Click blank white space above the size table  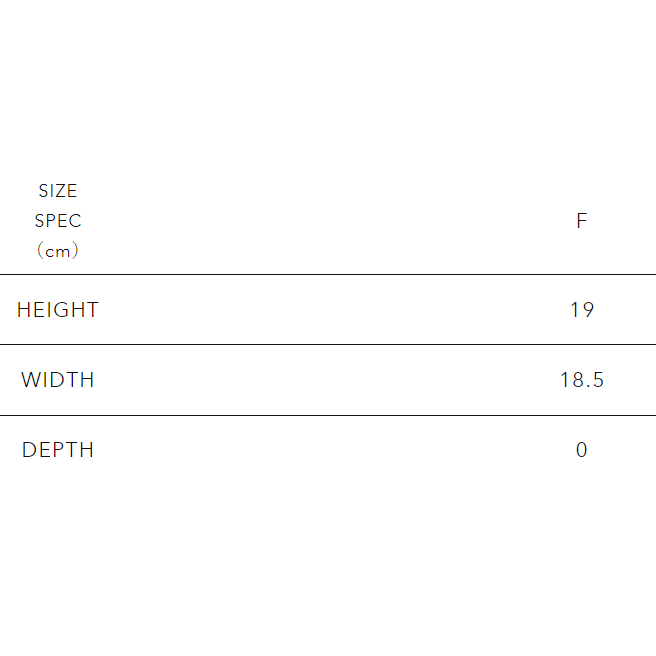pos(328,80)
